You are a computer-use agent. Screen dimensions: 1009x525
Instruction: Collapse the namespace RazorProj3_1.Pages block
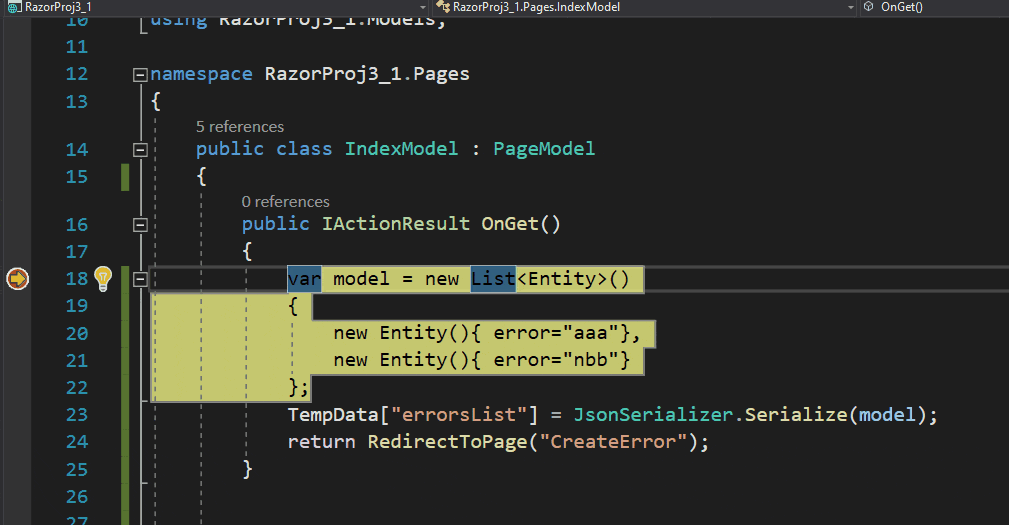click(x=140, y=75)
